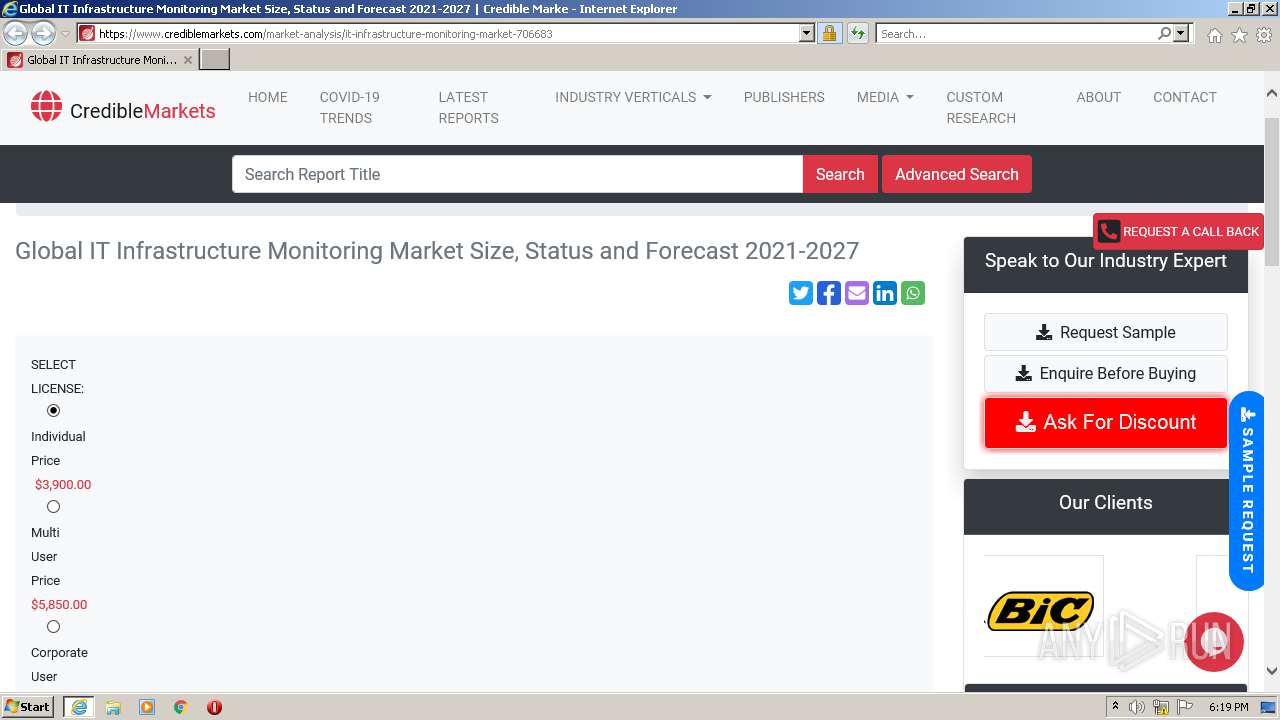
Task: Click the BIC client logo
Action: coord(1040,611)
